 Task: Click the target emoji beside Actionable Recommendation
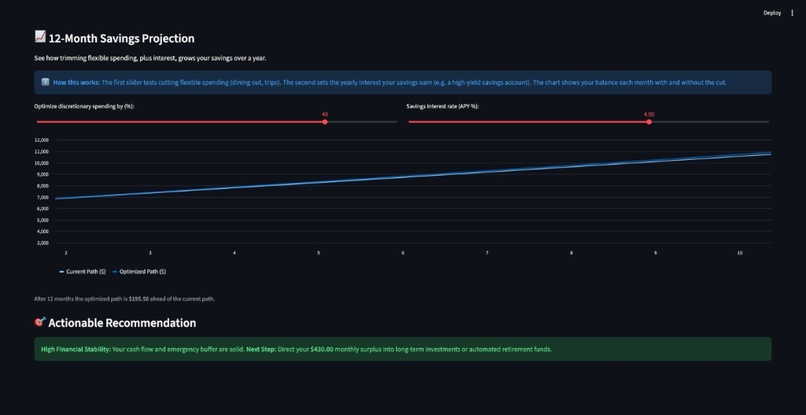click(x=40, y=322)
